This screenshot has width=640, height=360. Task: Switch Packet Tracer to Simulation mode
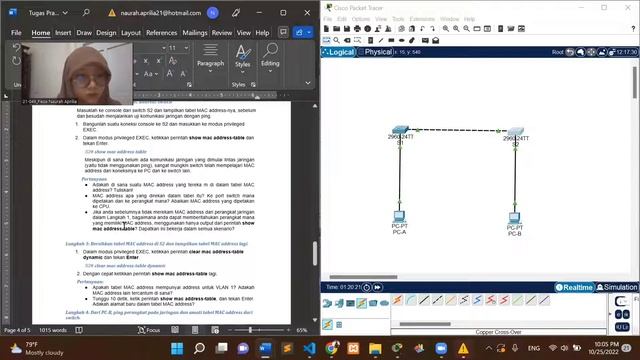click(x=617, y=287)
